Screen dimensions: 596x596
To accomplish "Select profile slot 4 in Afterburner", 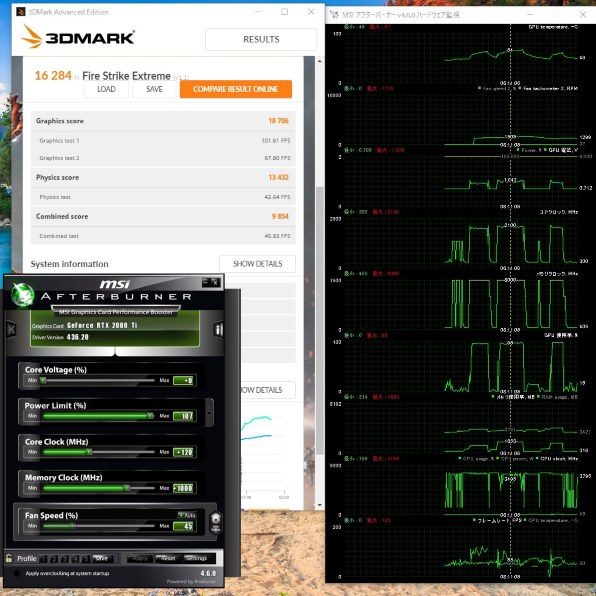I will [75, 558].
